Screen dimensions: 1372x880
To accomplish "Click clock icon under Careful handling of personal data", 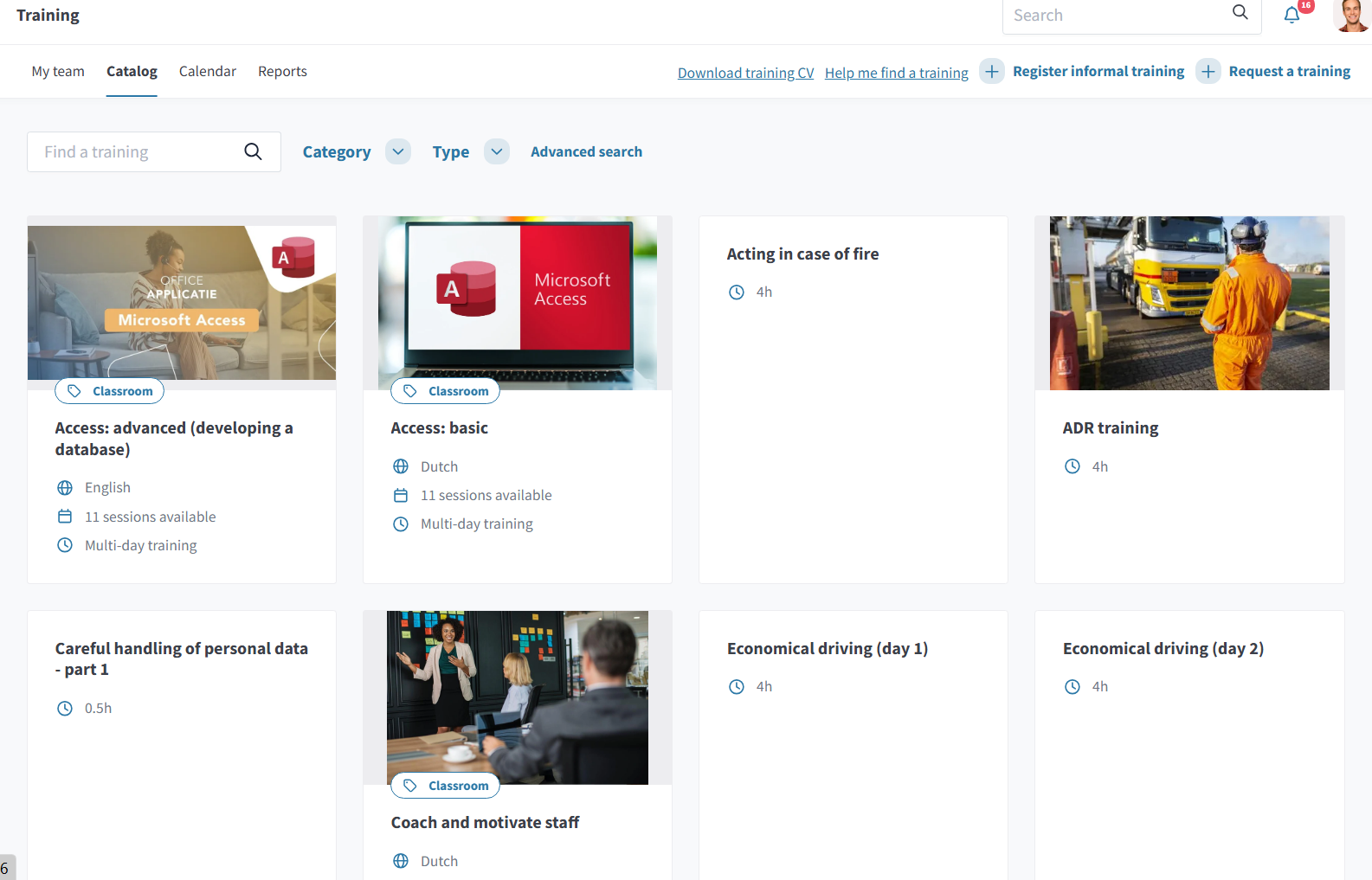I will click(x=65, y=709).
